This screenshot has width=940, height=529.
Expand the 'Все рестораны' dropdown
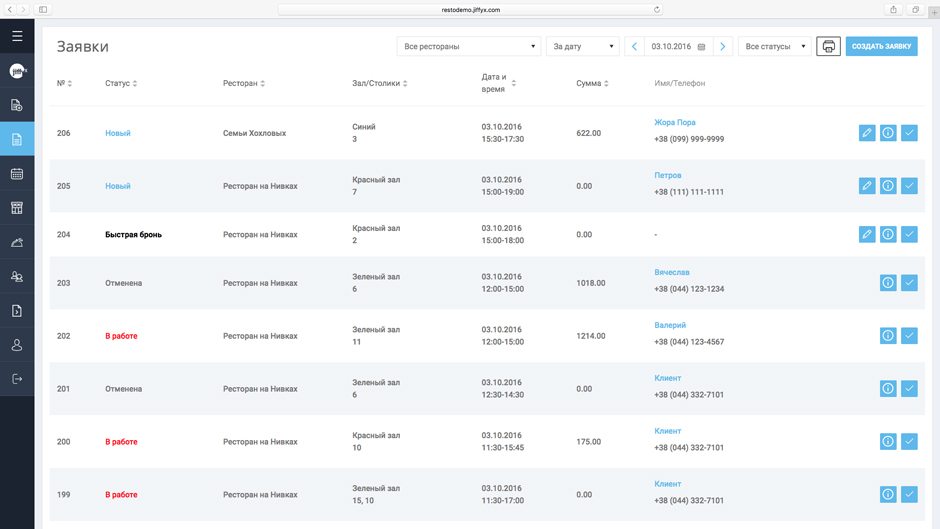tap(468, 47)
